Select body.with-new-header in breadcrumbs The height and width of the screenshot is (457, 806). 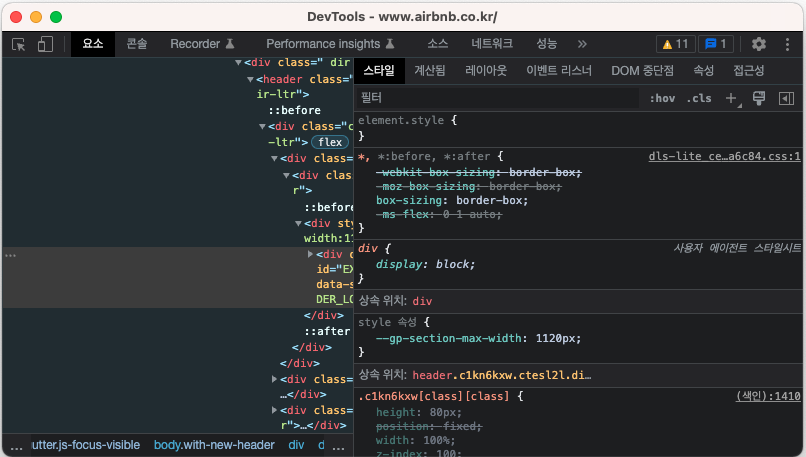click(x=214, y=445)
